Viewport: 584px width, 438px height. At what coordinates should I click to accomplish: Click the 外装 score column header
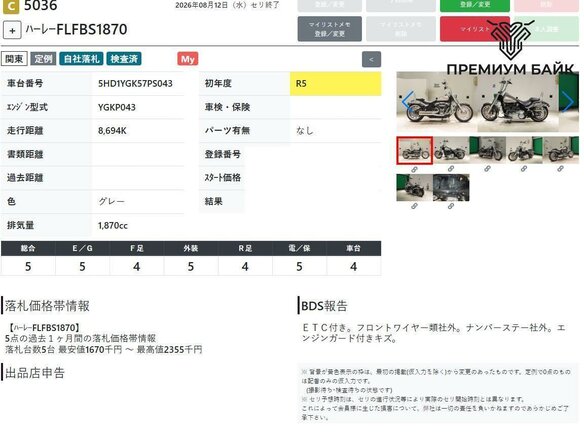pyautogui.click(x=191, y=248)
